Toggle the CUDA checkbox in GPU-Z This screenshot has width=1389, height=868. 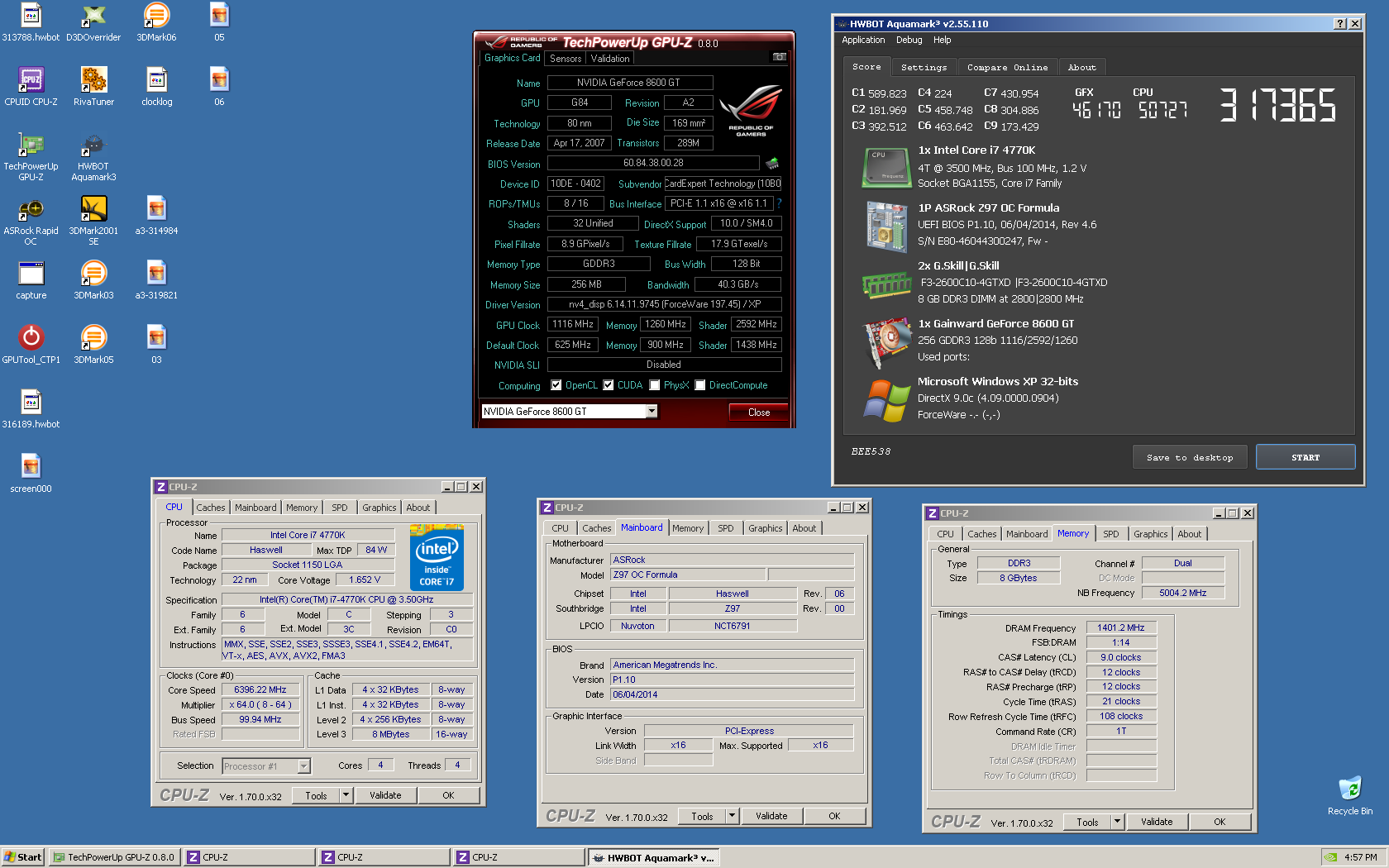609,385
